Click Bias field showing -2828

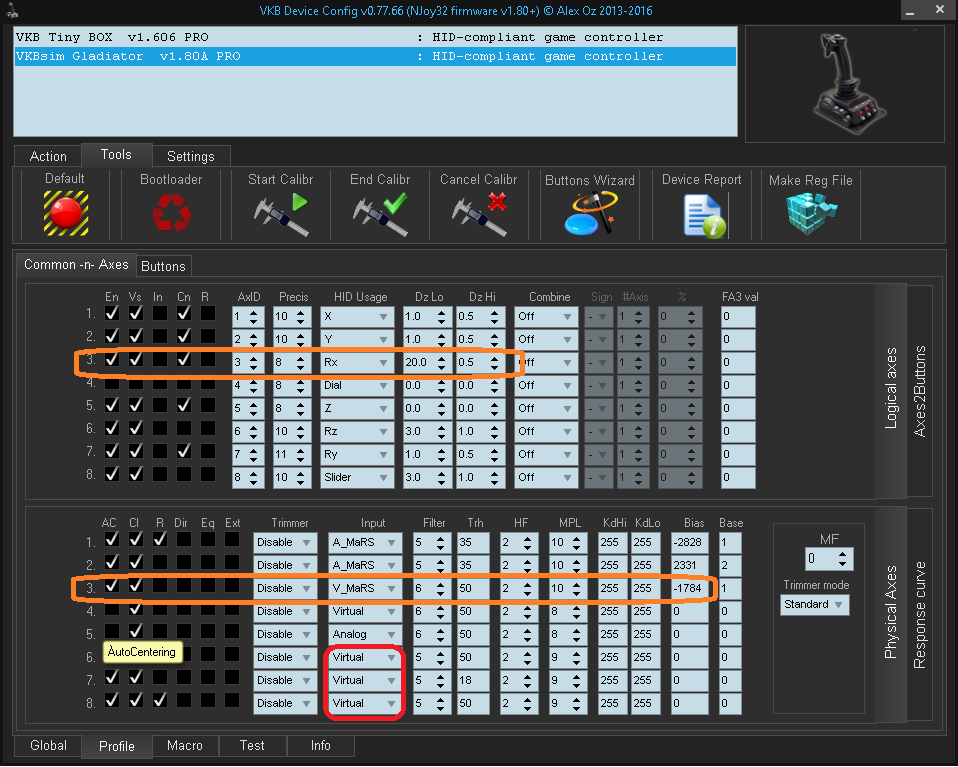point(689,542)
